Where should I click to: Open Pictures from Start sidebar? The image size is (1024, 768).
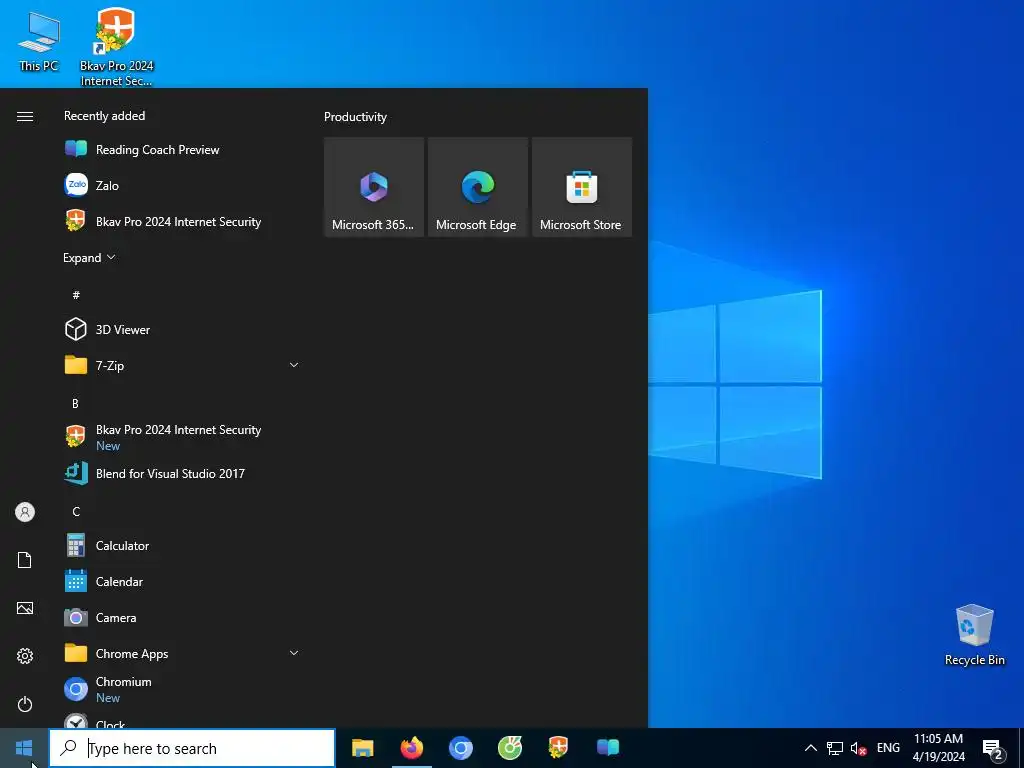pyautogui.click(x=25, y=608)
